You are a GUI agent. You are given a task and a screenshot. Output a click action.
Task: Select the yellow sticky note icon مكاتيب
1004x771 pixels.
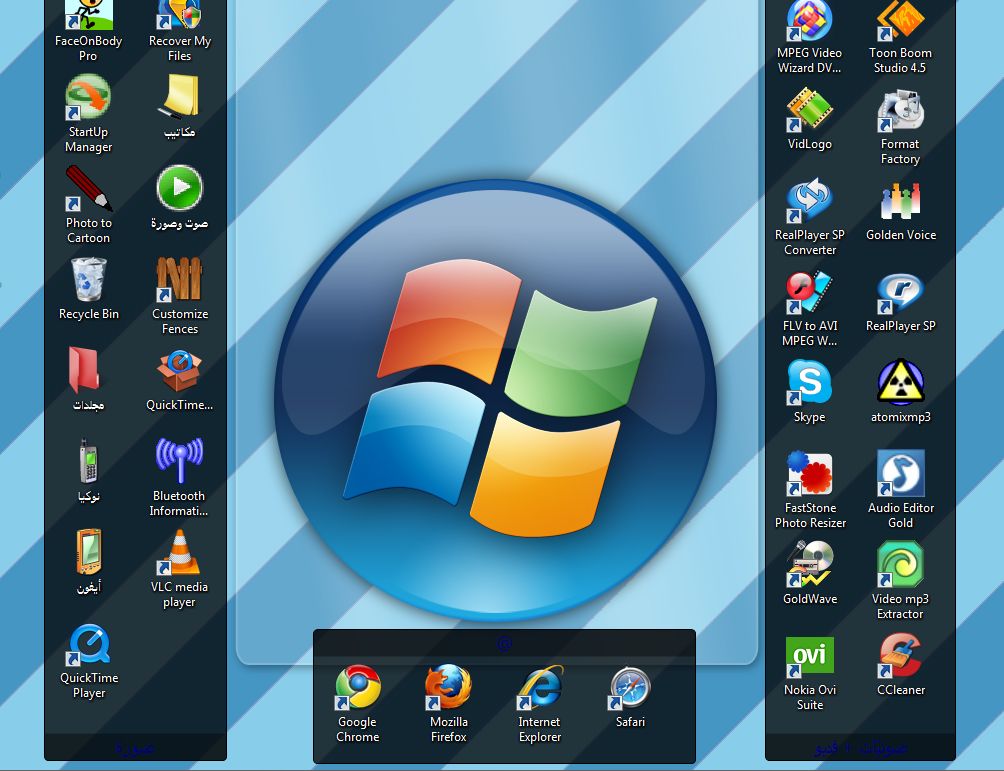point(180,97)
